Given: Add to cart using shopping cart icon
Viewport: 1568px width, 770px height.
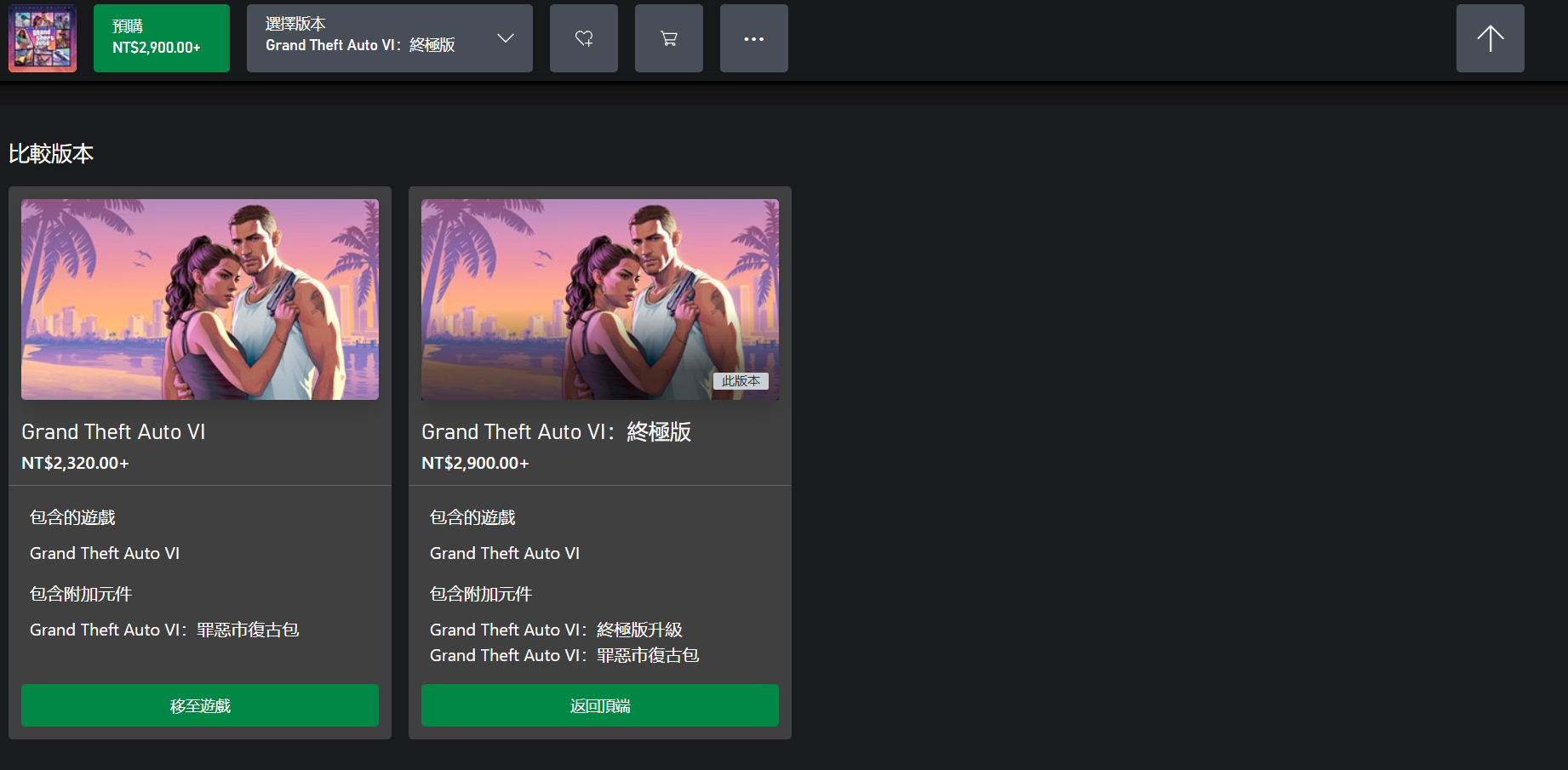Looking at the screenshot, I should click(x=669, y=38).
